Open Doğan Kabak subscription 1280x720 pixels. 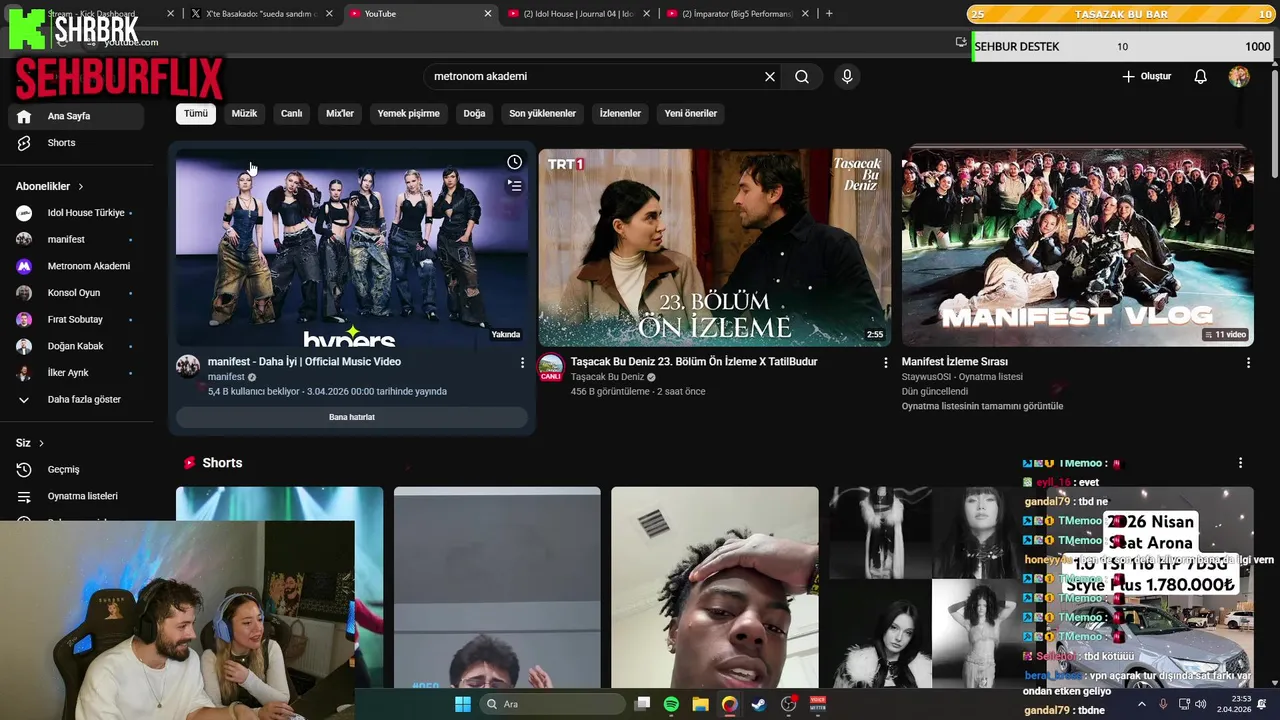coord(76,346)
